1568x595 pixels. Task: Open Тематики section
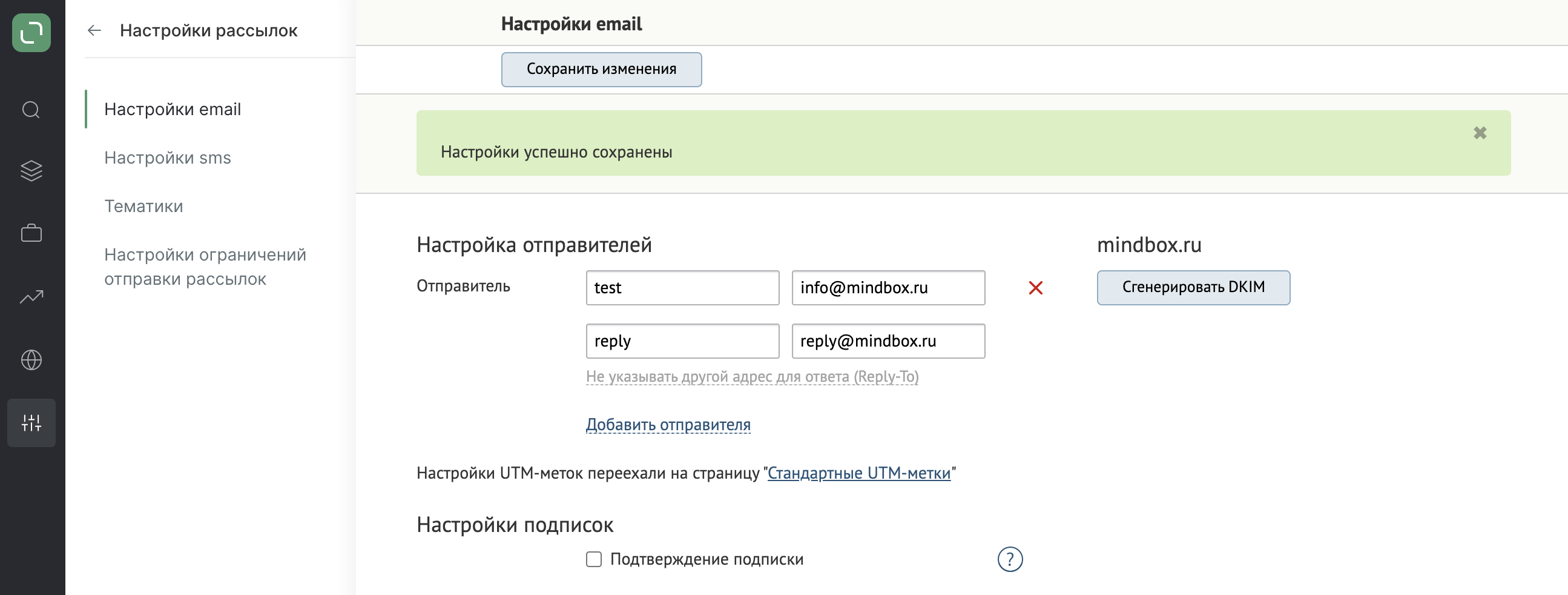[143, 207]
